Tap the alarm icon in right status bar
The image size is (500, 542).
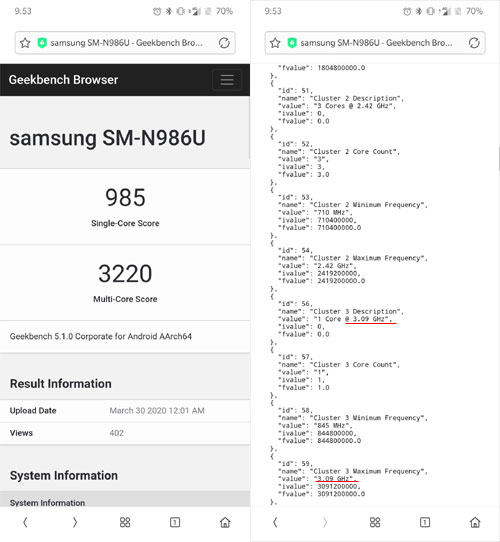coord(407,11)
